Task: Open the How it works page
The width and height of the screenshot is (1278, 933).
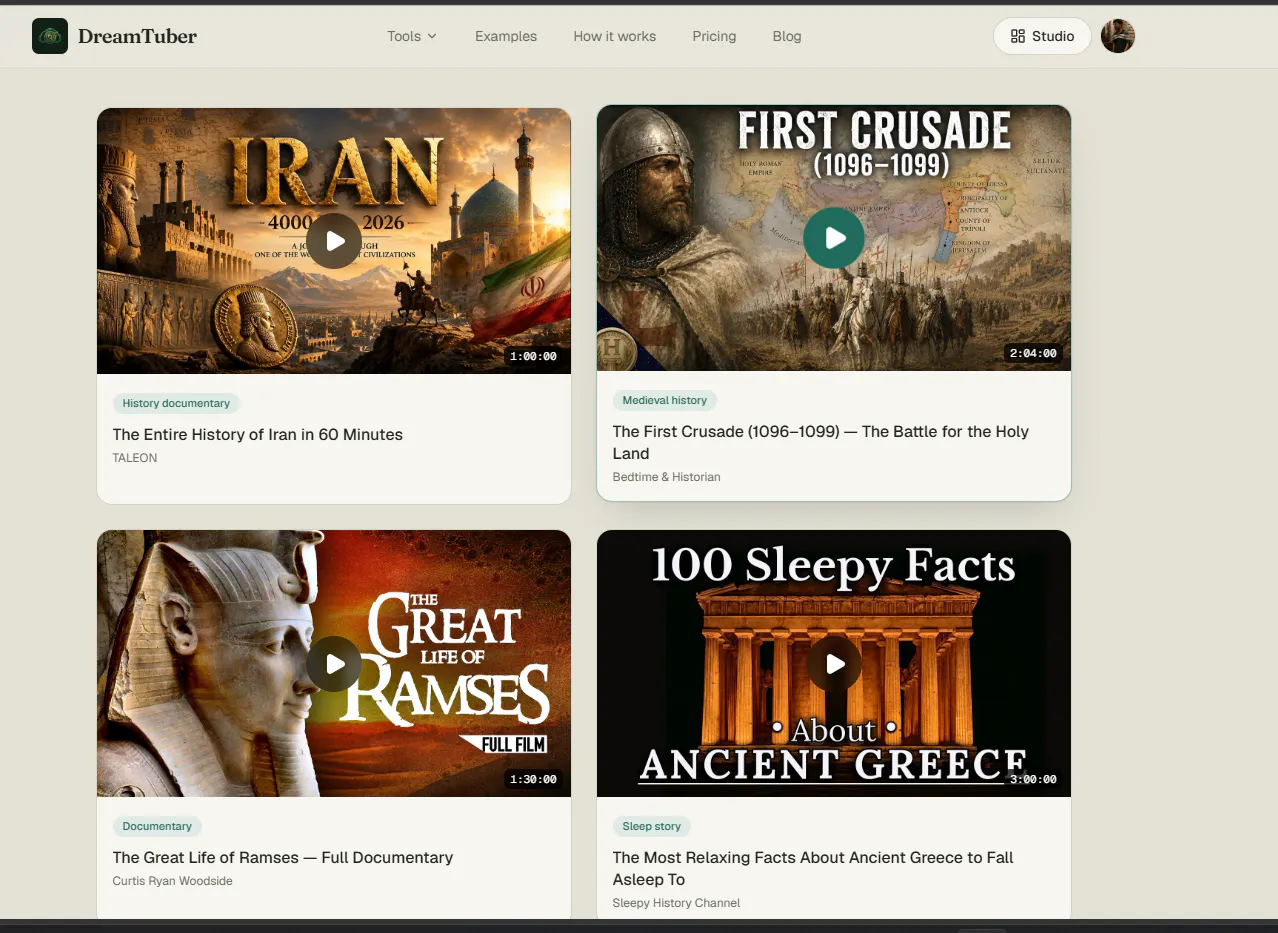Action: pos(615,36)
